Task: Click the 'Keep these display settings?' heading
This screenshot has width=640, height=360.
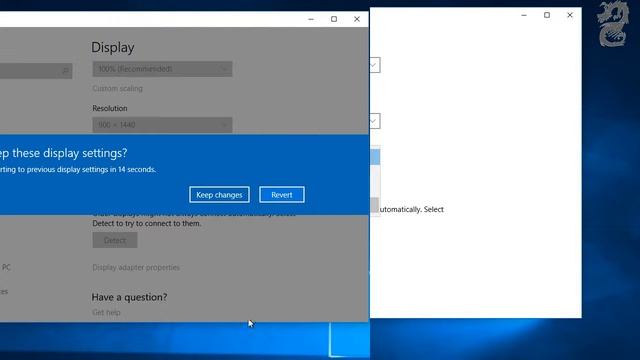Action: 63,153
